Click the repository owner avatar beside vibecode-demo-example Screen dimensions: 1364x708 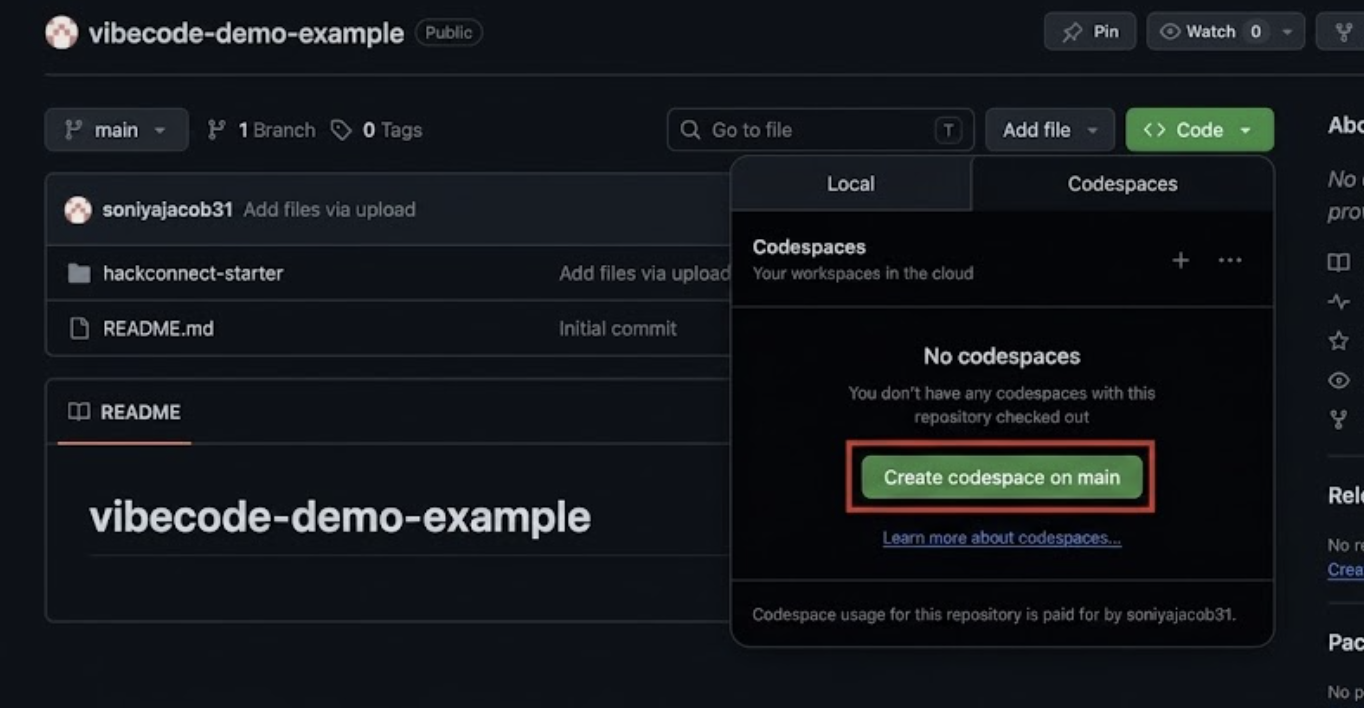coord(61,33)
